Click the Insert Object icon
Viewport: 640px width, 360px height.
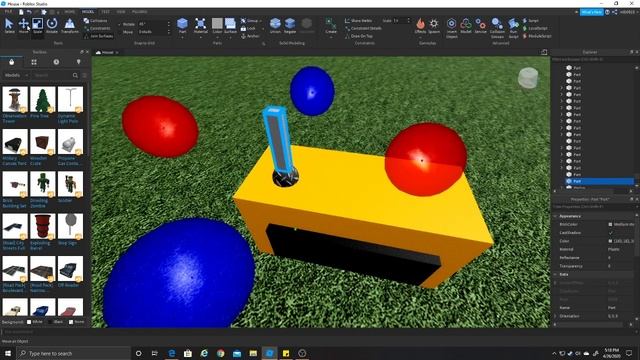(x=451, y=24)
